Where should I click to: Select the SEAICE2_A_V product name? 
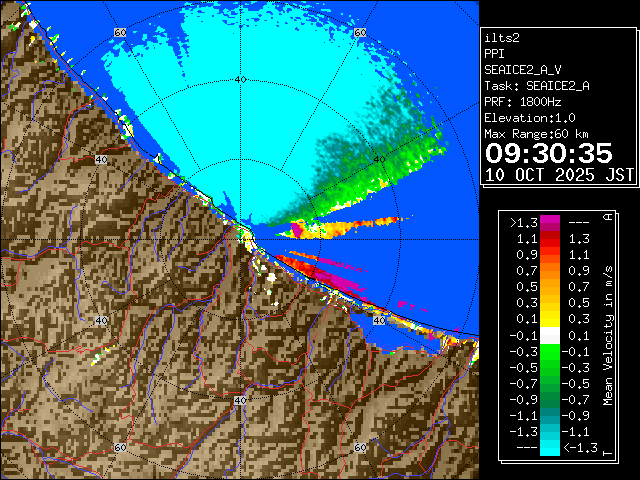pyautogui.click(x=525, y=70)
